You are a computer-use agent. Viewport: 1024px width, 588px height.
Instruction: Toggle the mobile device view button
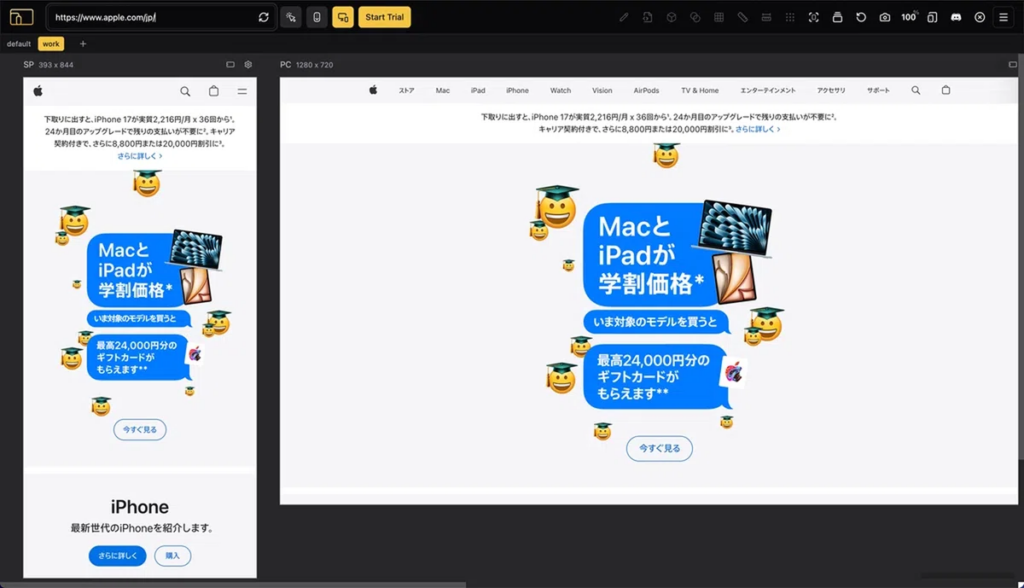pos(317,17)
